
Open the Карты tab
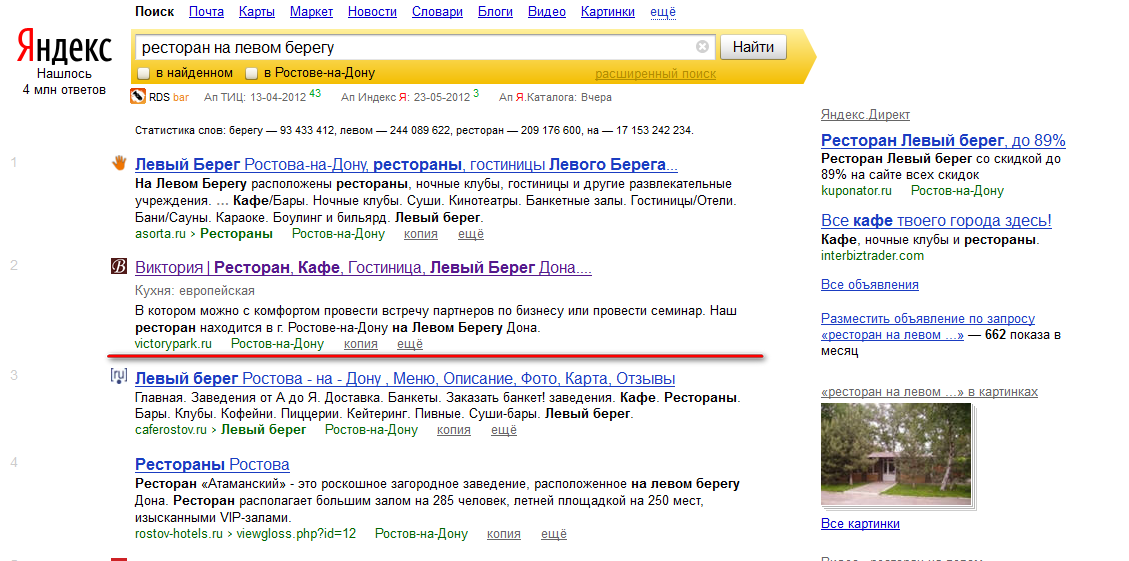pos(257,12)
